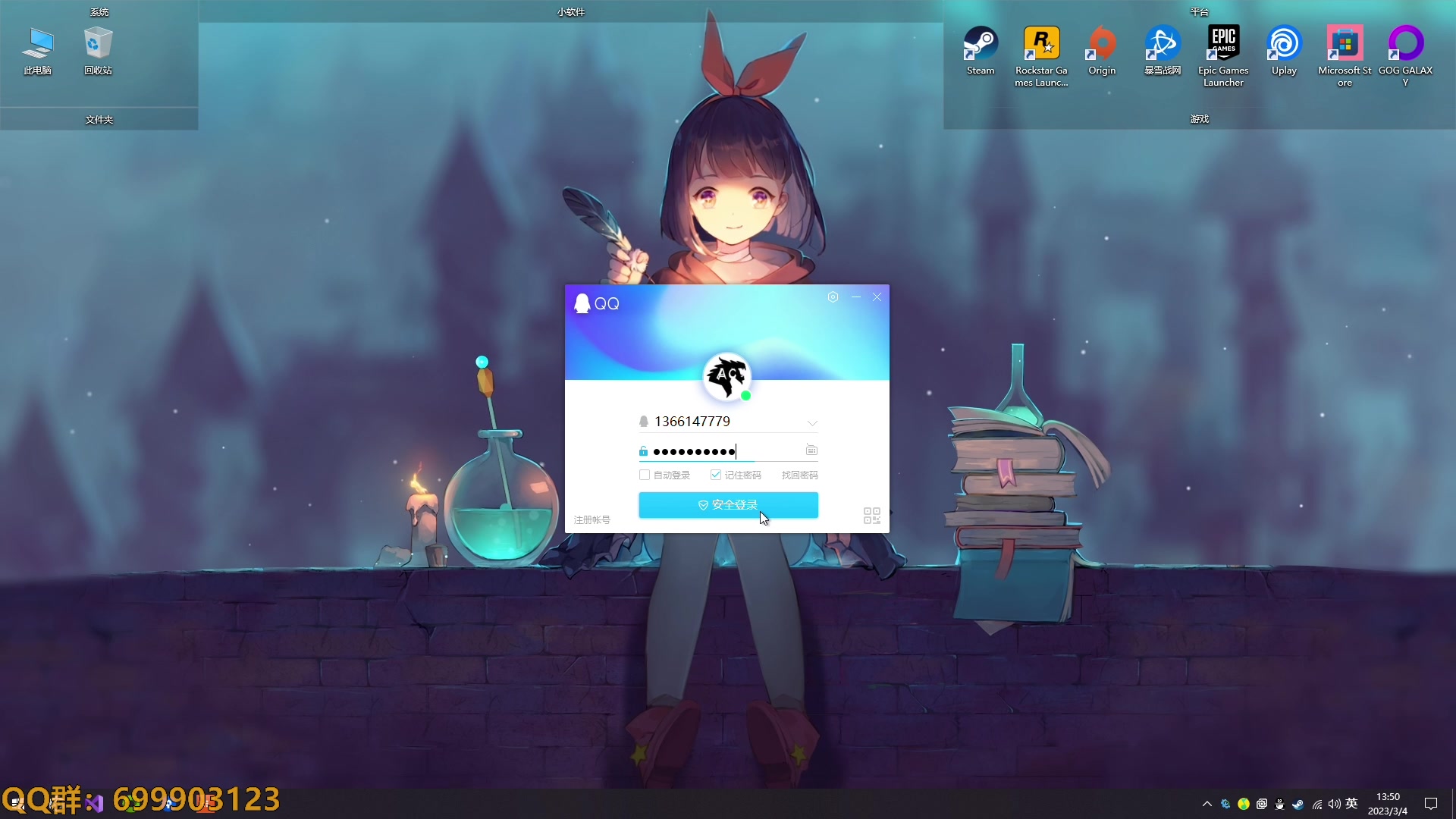Toggle the 英 input language indicator
1456x819 pixels.
pos(1351,804)
